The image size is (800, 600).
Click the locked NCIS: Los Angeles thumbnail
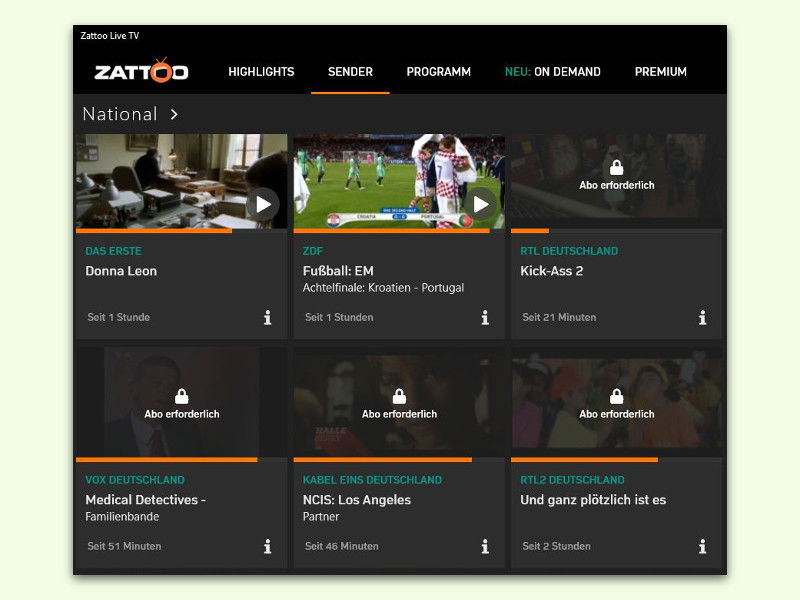pos(399,402)
